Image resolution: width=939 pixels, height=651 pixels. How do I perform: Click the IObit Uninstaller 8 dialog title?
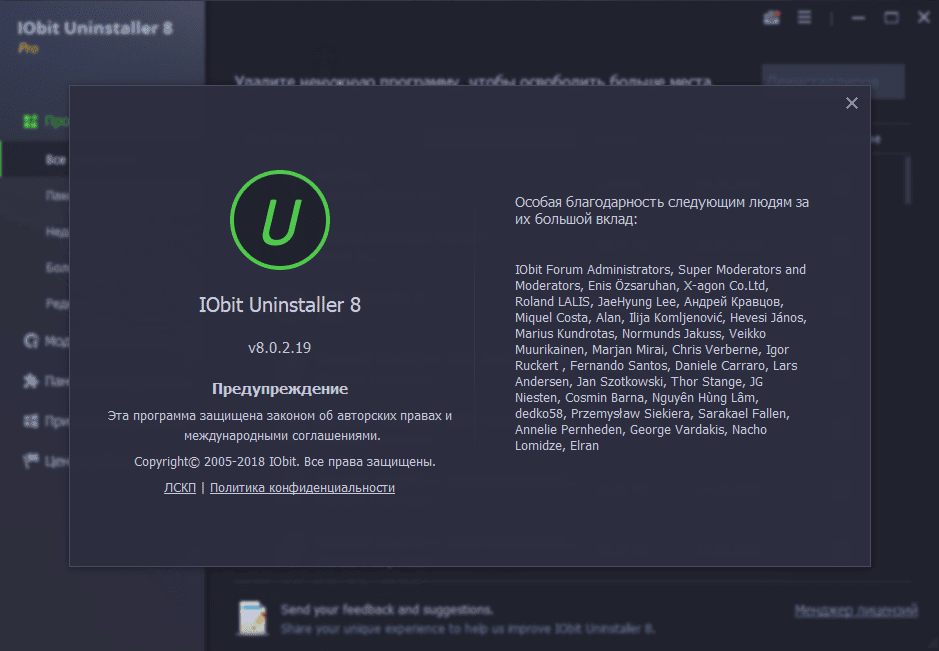point(280,305)
